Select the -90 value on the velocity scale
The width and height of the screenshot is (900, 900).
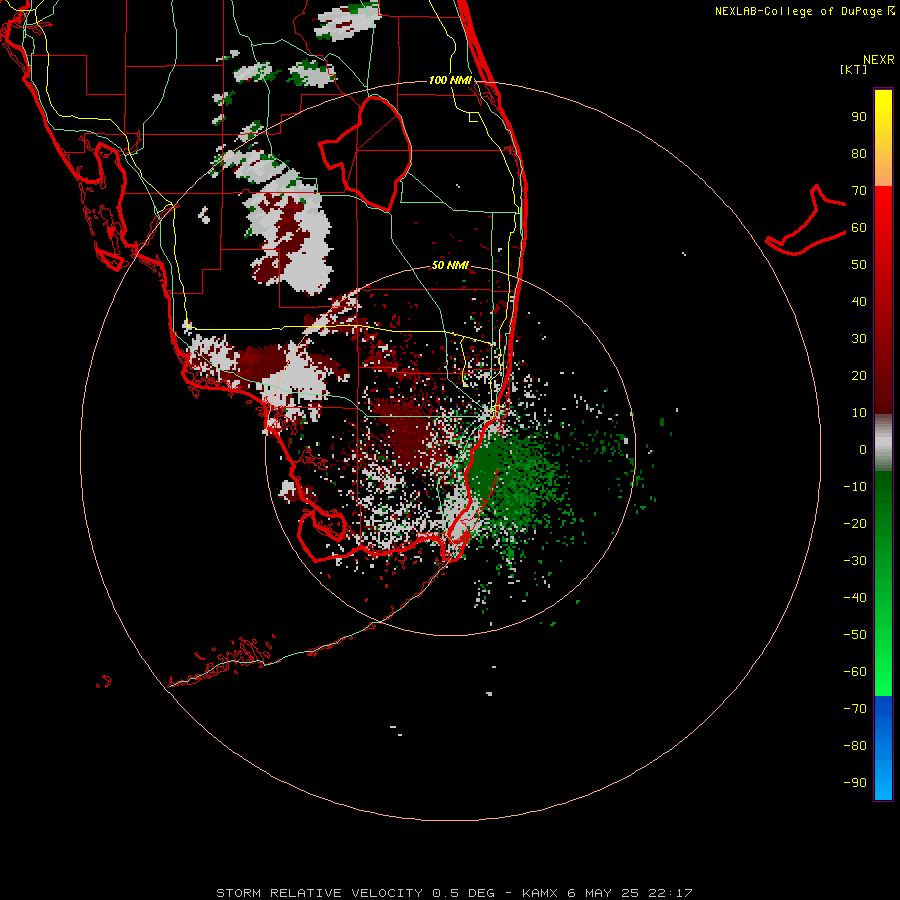[855, 783]
